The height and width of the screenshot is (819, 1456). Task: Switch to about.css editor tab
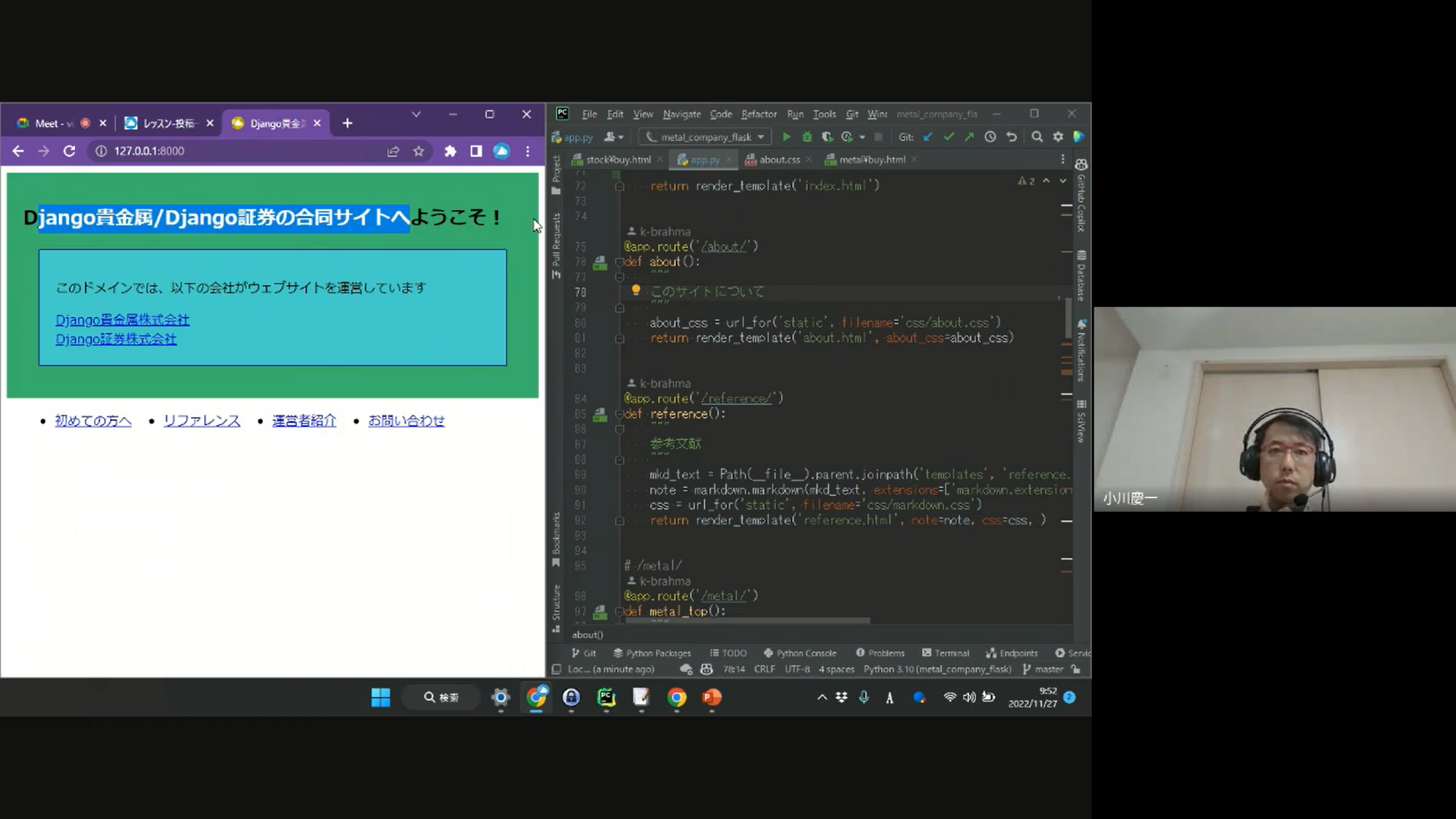tap(780, 160)
